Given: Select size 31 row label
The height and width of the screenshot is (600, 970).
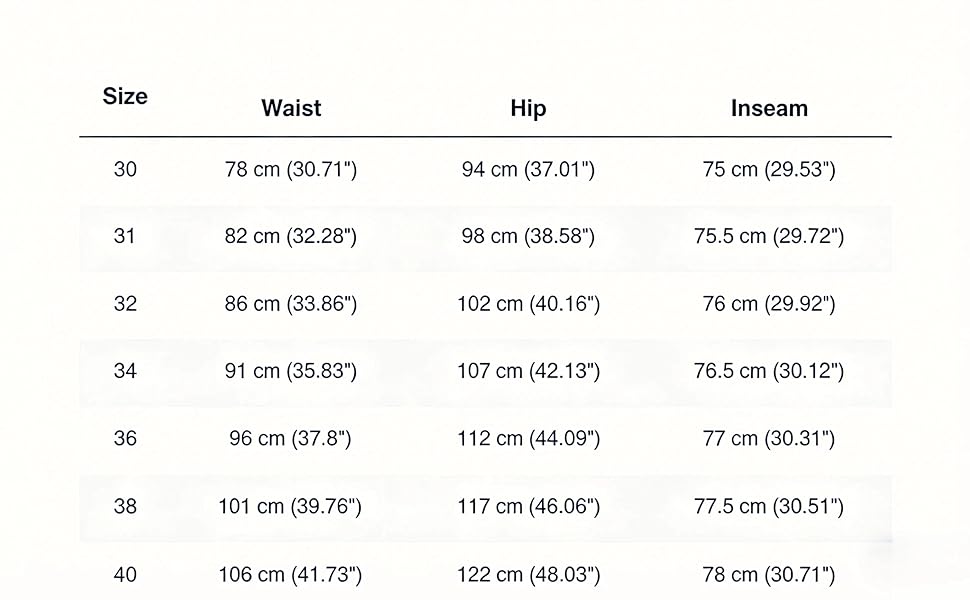Looking at the screenshot, I should 124,236.
